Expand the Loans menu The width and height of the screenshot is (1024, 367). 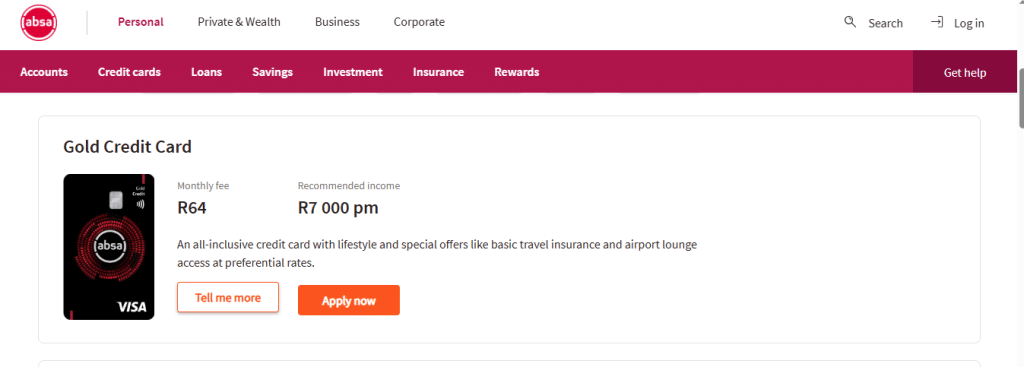(x=206, y=72)
